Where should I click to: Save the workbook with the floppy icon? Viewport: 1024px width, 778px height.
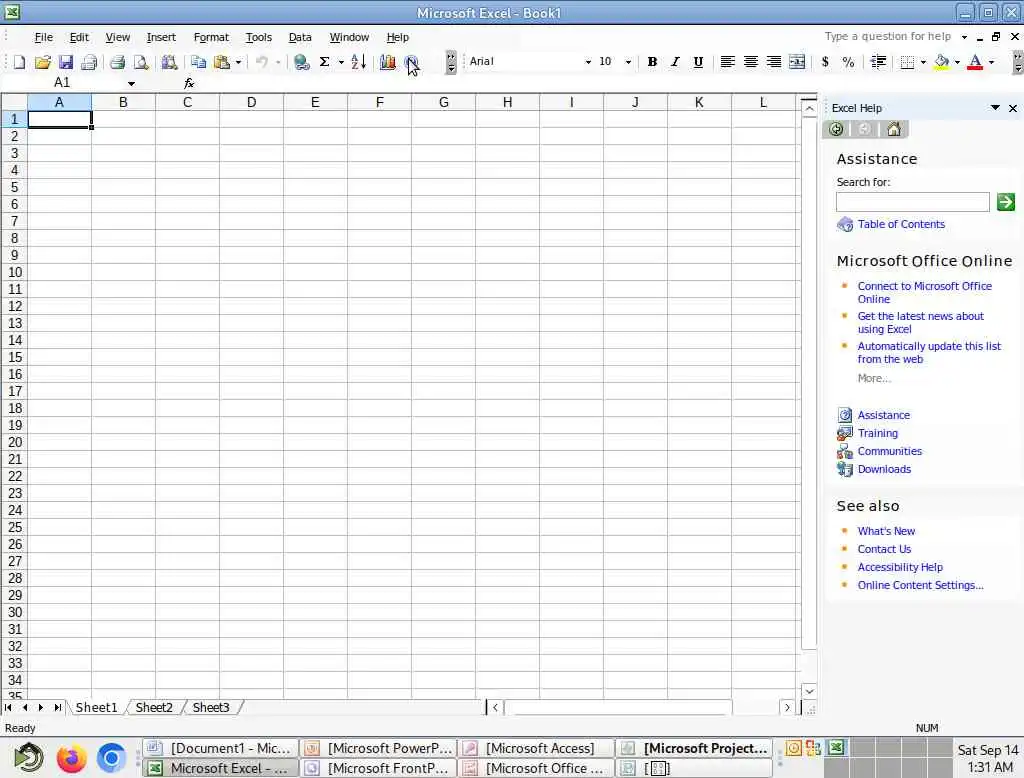click(x=65, y=62)
